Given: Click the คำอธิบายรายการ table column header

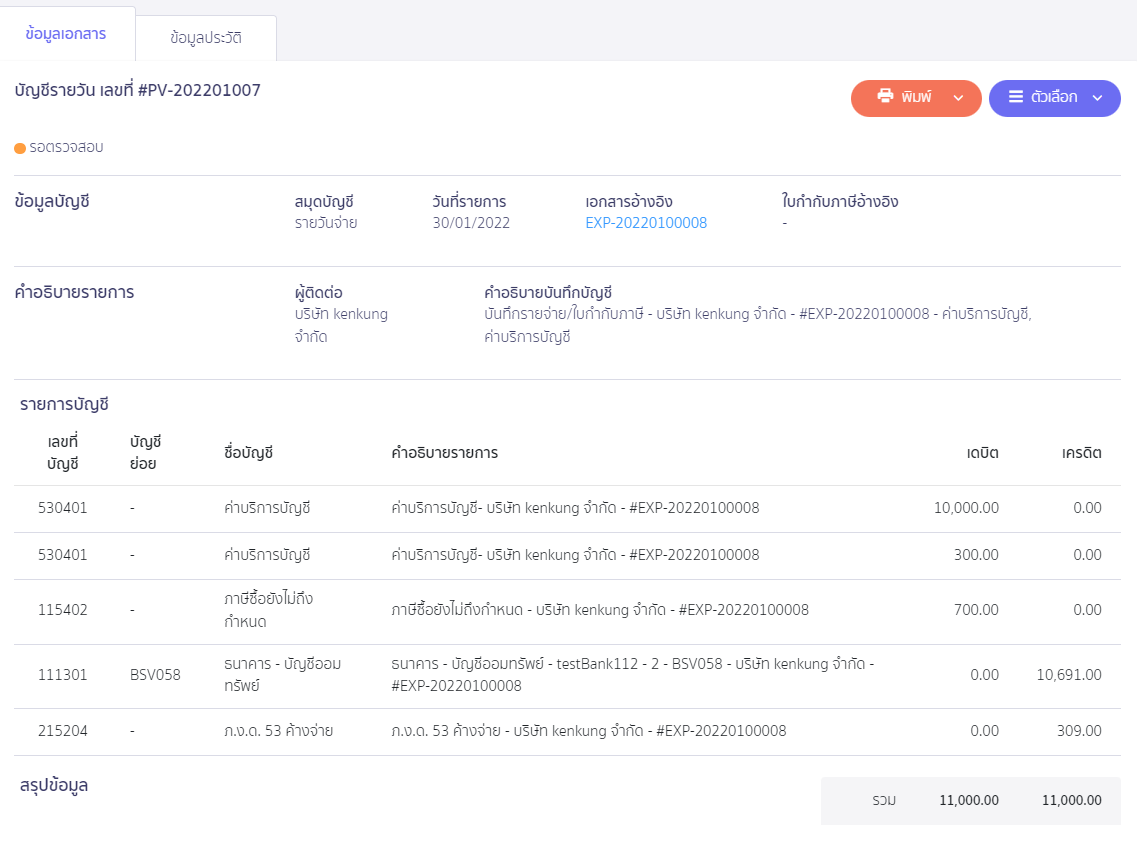Looking at the screenshot, I should point(445,453).
